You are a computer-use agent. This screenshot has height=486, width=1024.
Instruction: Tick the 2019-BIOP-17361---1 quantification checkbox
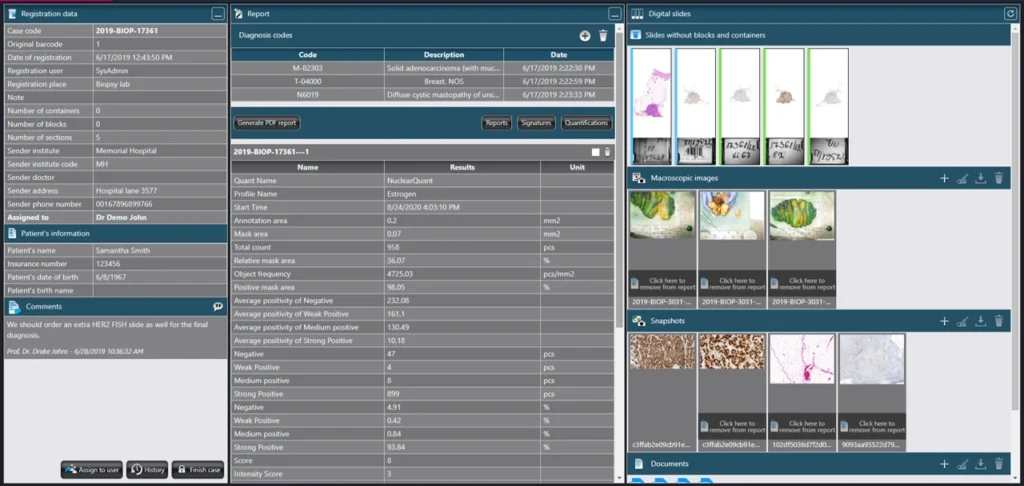click(x=595, y=152)
